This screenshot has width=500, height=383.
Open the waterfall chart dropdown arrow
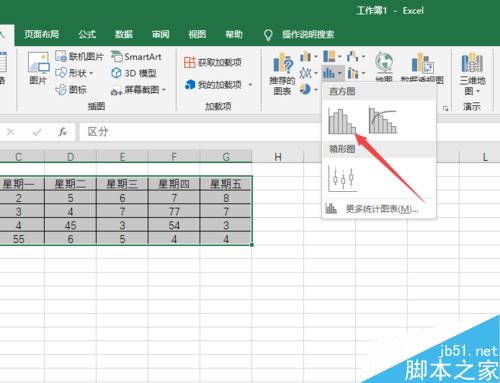pyautogui.click(x=363, y=56)
